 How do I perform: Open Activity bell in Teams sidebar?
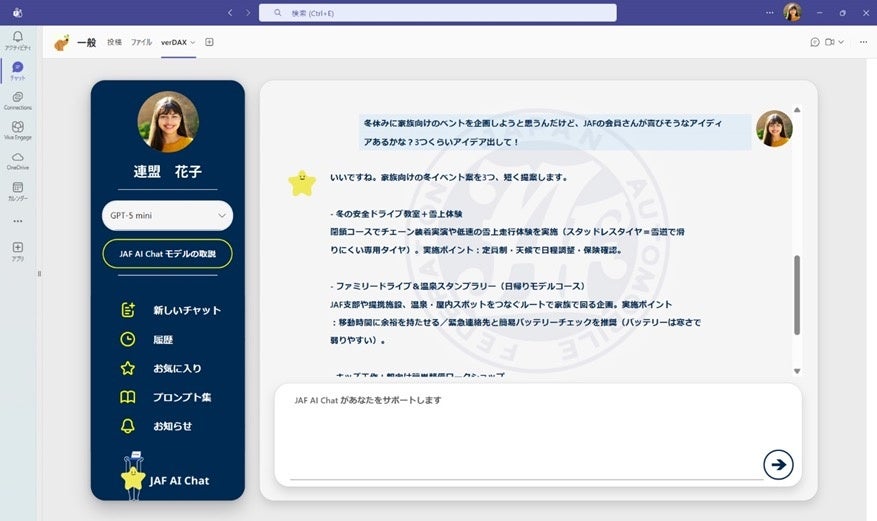coord(18,40)
